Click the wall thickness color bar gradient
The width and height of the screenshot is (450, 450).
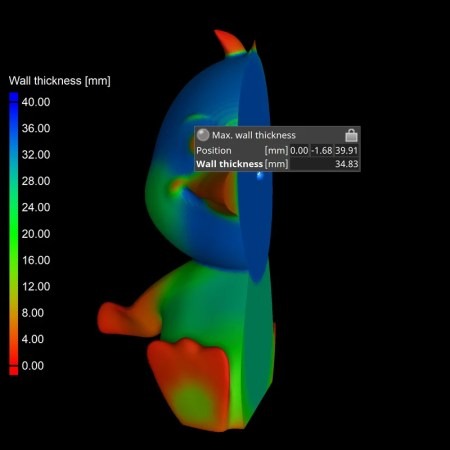point(14,234)
